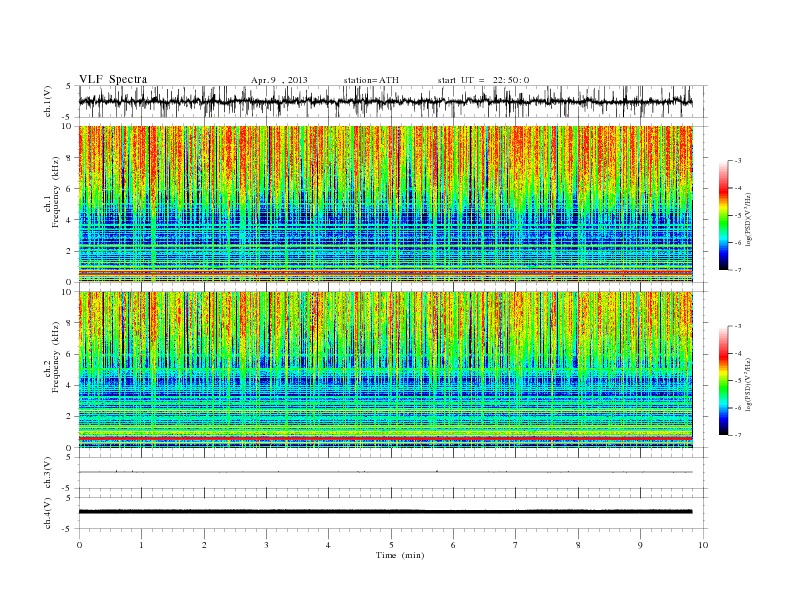Viewport: 792px width, 612px height.
Task: Select the "Apr. 9, 2013" date label
Action: tap(279, 80)
